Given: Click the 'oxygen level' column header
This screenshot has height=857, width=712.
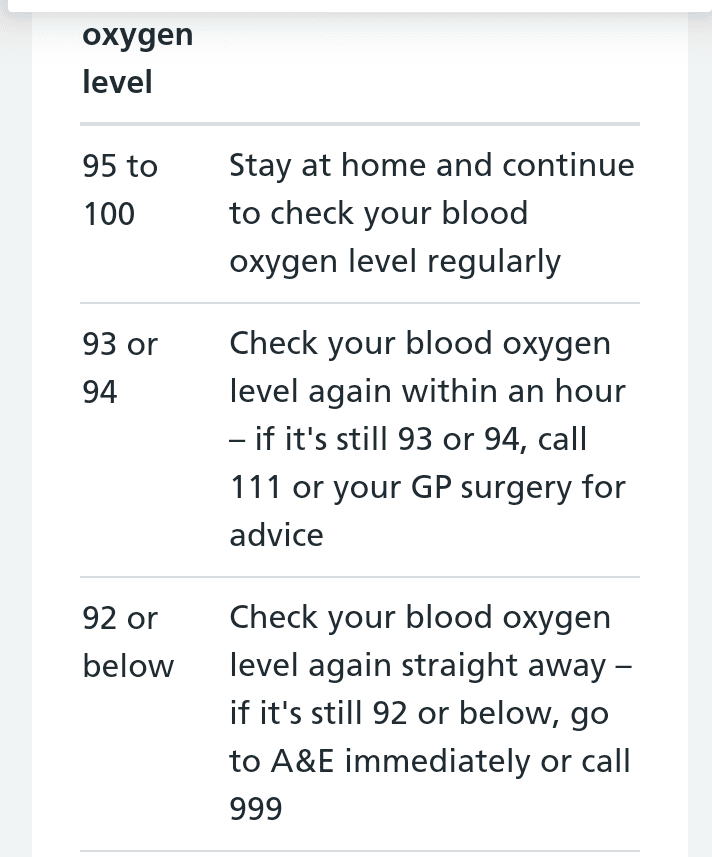Looking at the screenshot, I should coord(138,59).
